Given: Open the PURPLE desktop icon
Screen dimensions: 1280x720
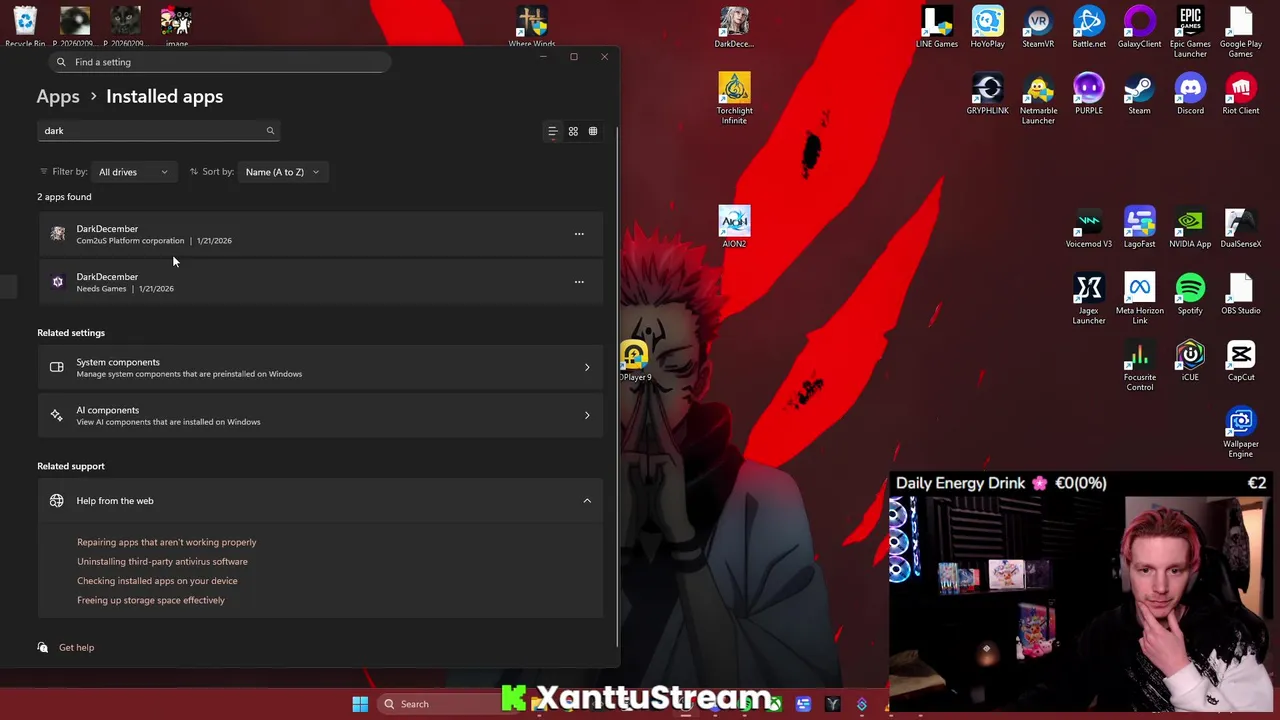Looking at the screenshot, I should click(1089, 94).
